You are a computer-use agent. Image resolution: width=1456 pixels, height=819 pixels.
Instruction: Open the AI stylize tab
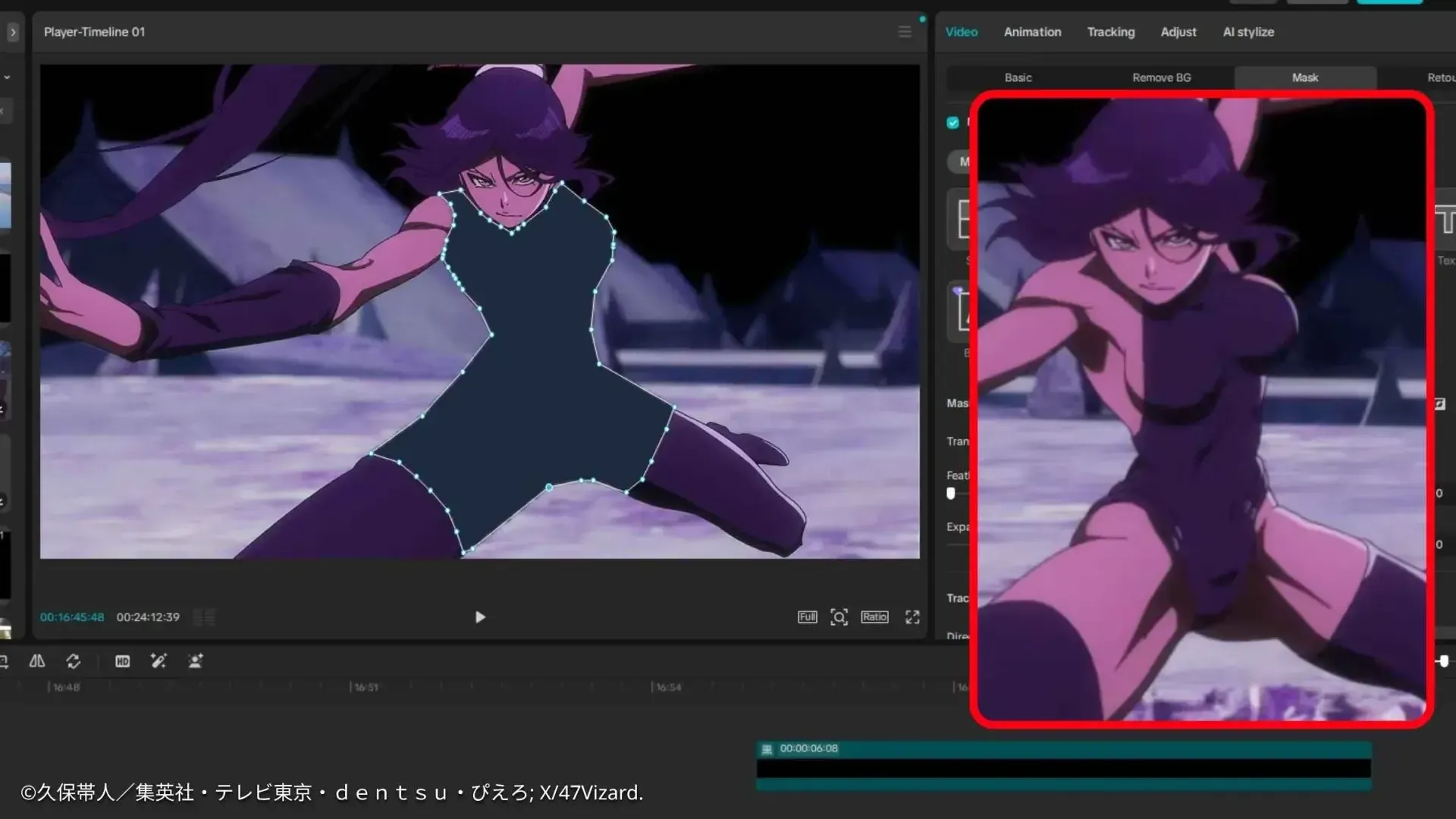point(1248,32)
